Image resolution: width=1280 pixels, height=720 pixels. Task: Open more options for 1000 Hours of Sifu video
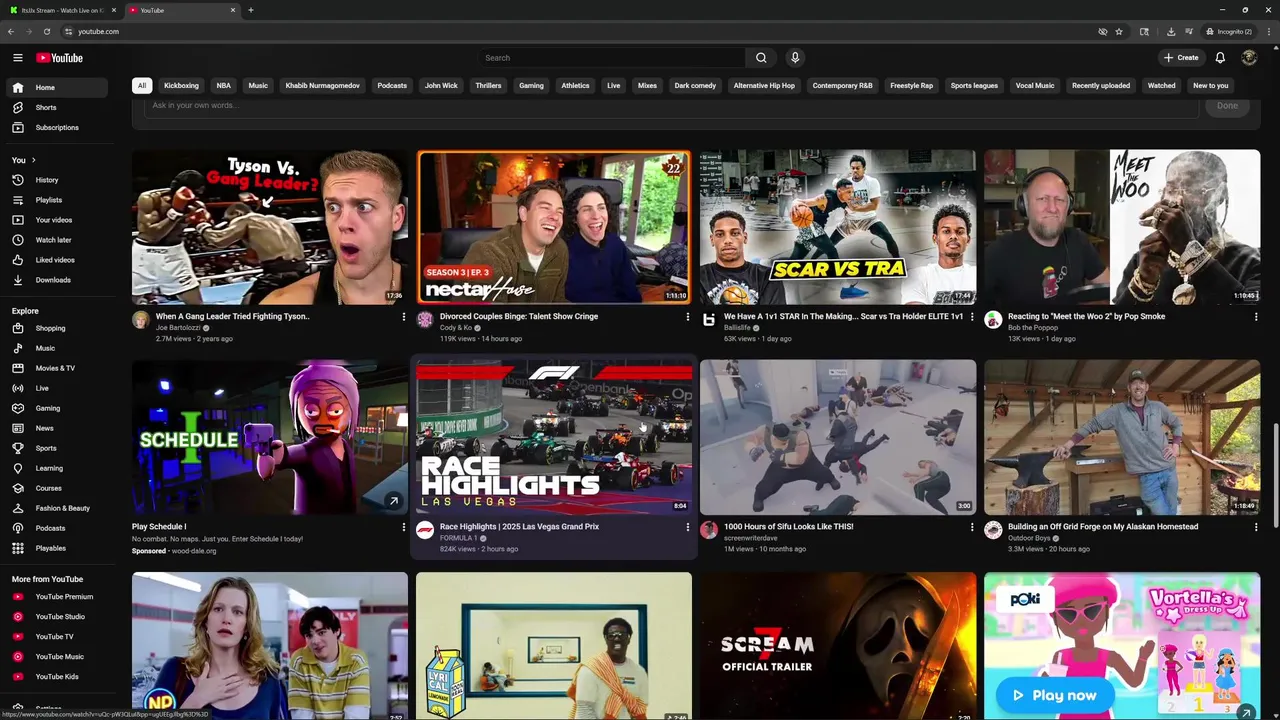click(972, 527)
